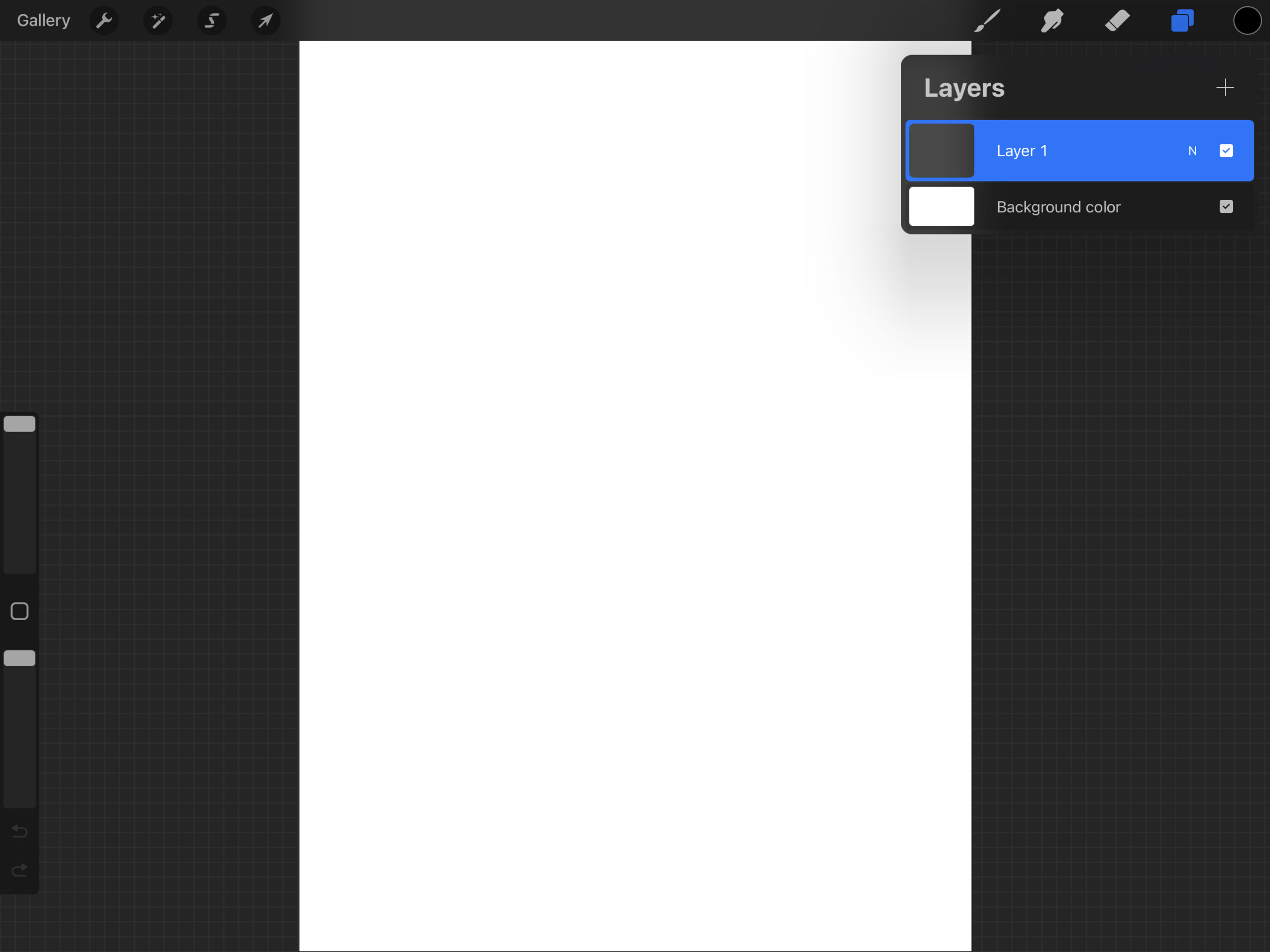Redo the action via sidebar arrow
Screen dimensions: 1270x952
tap(19, 871)
